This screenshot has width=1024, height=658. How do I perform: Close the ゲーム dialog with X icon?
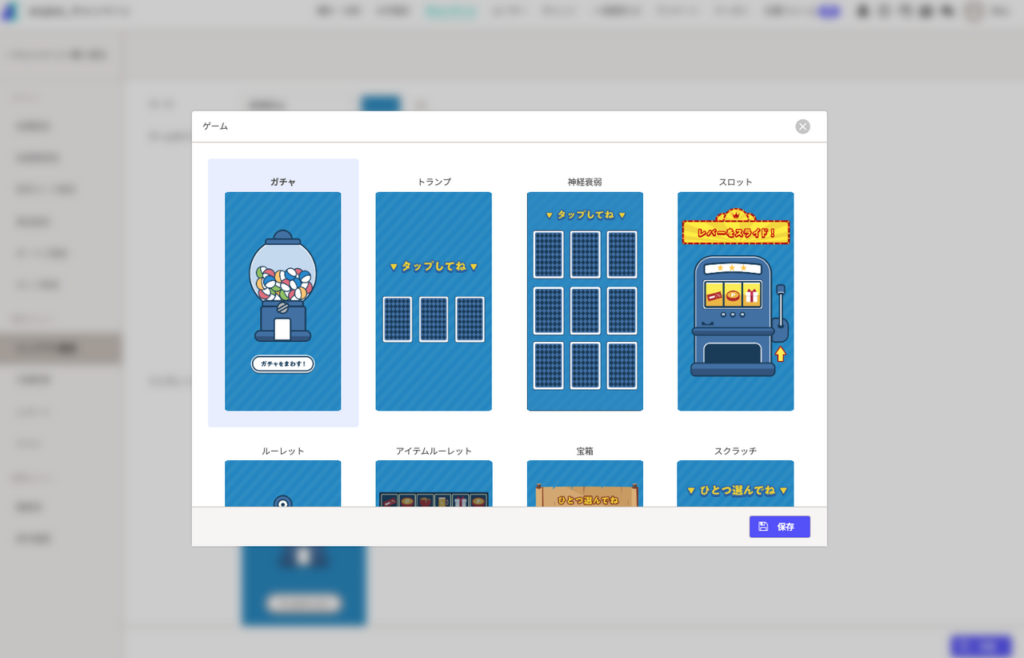pos(802,127)
